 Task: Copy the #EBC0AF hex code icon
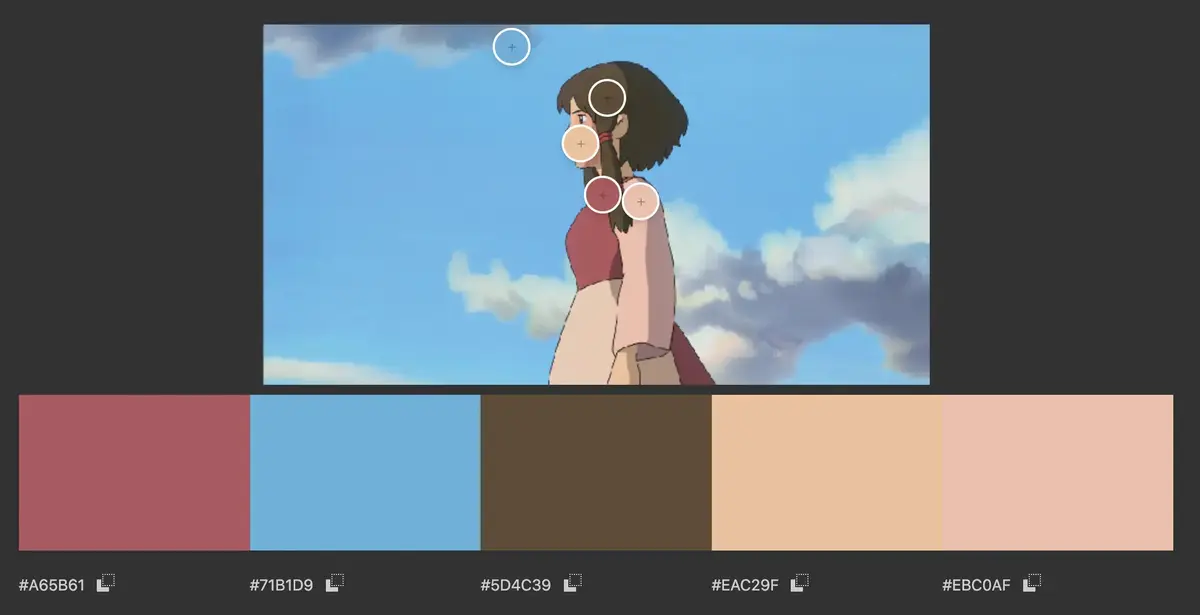(1032, 582)
